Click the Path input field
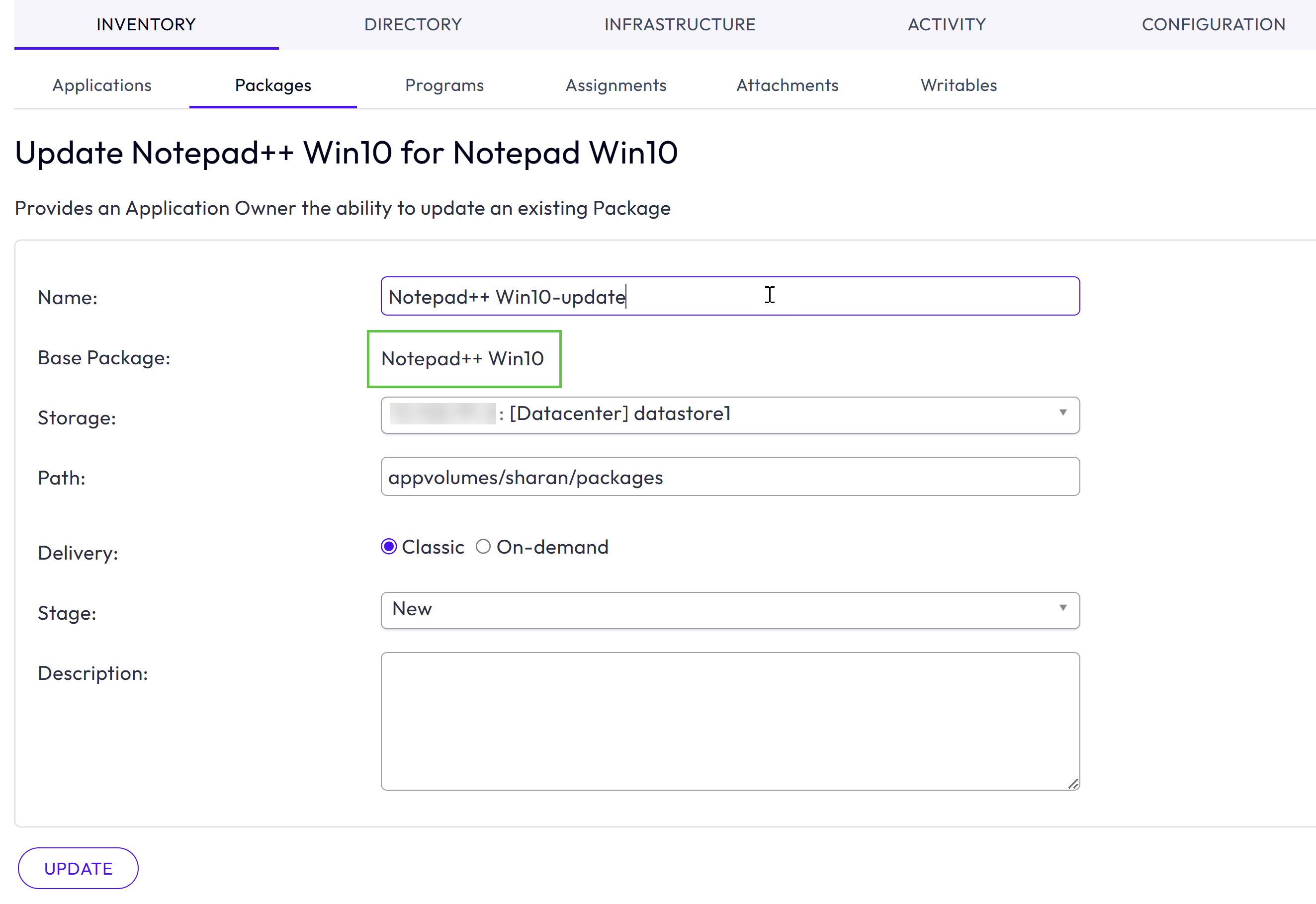This screenshot has width=1316, height=904. (x=730, y=477)
